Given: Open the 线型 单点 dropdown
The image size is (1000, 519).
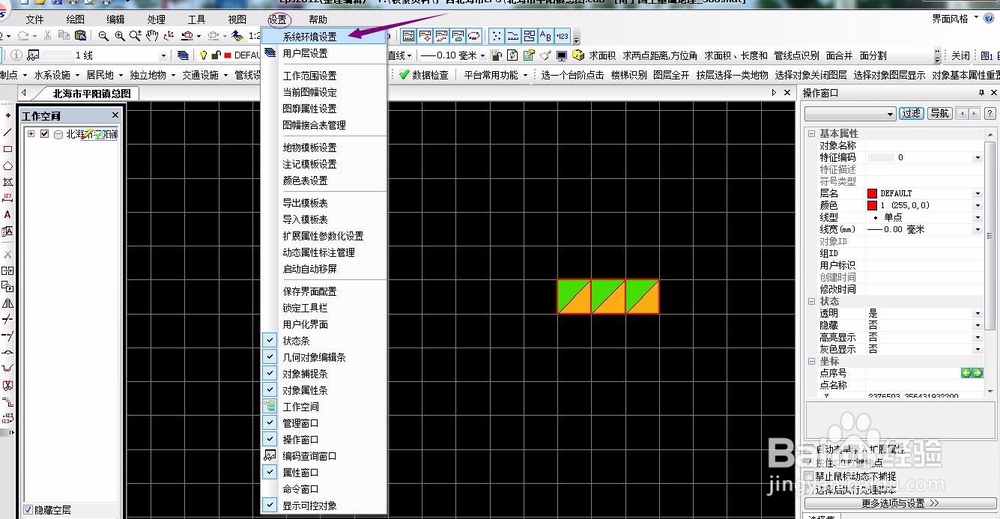Looking at the screenshot, I should click(x=977, y=217).
